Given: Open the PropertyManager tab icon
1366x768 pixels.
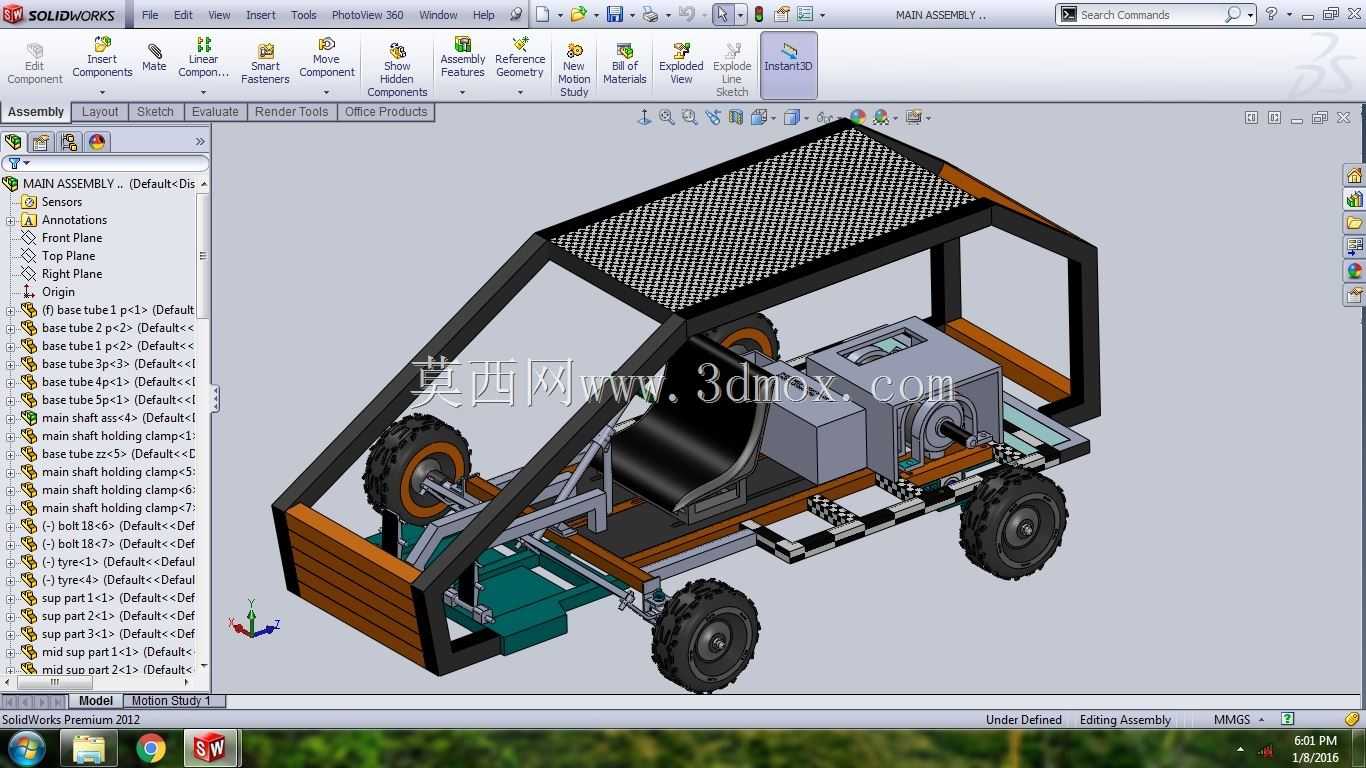Looking at the screenshot, I should coord(41,142).
